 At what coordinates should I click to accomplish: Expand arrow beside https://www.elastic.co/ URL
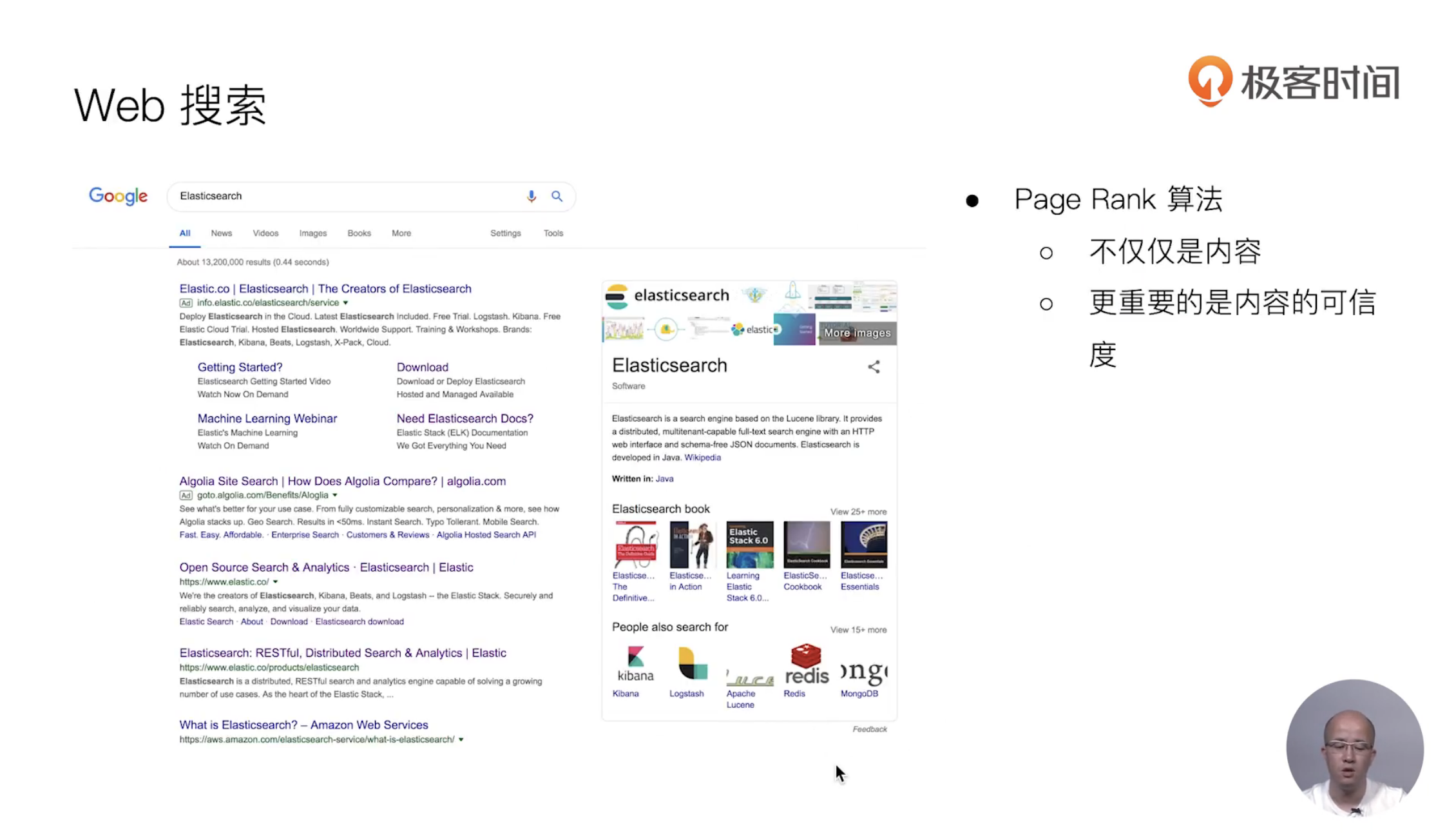(x=276, y=582)
